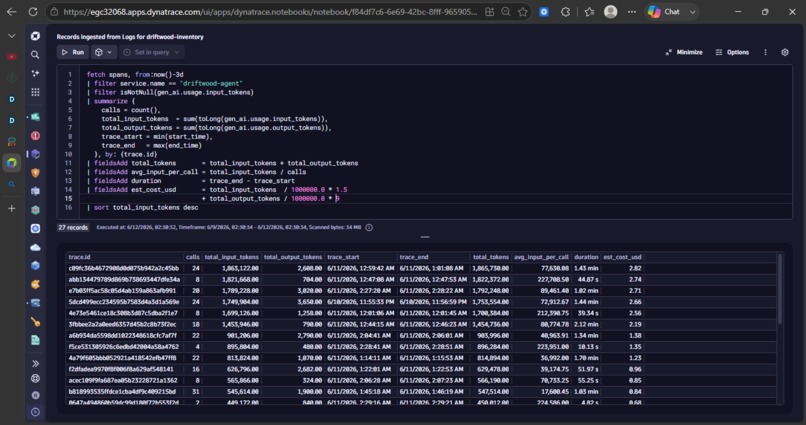The width and height of the screenshot is (806, 425).
Task: Sort by the total_input_tokens column header
Action: [231, 257]
